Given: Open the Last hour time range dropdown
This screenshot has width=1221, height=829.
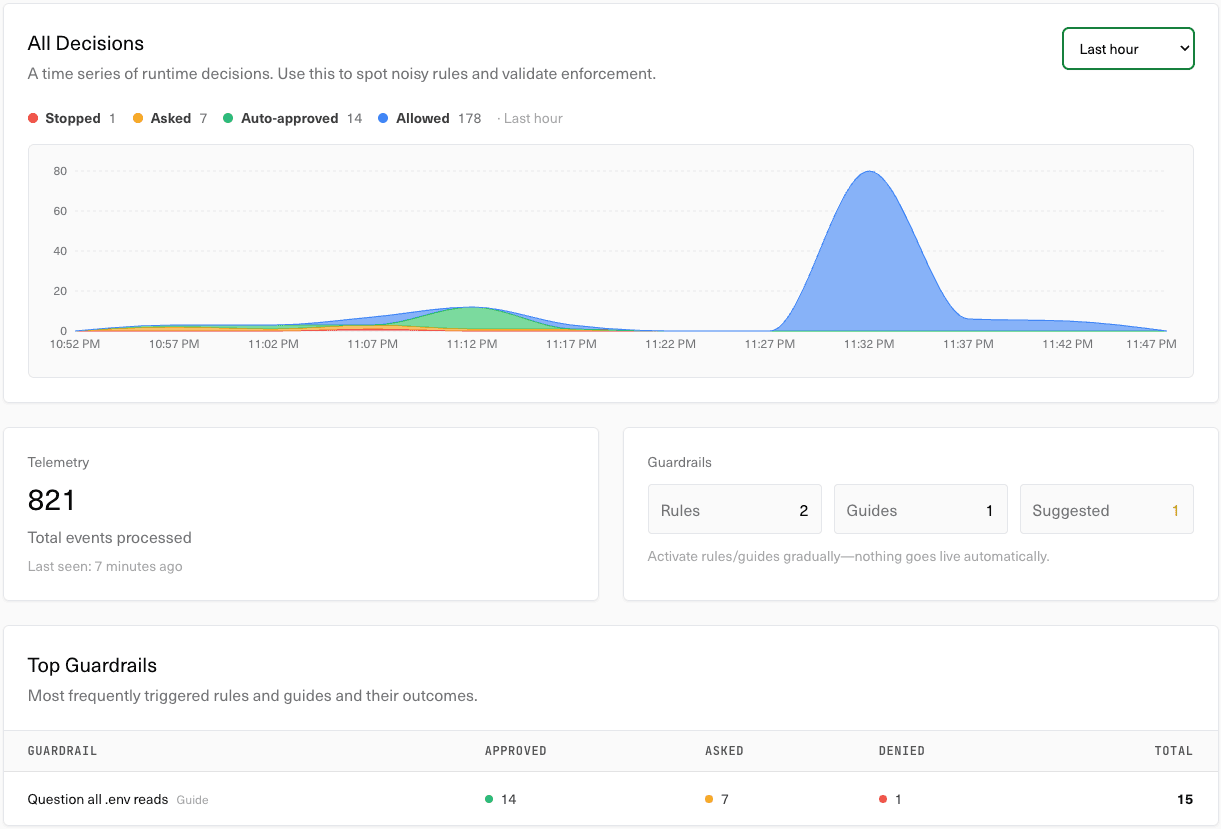Looking at the screenshot, I should click(1128, 49).
